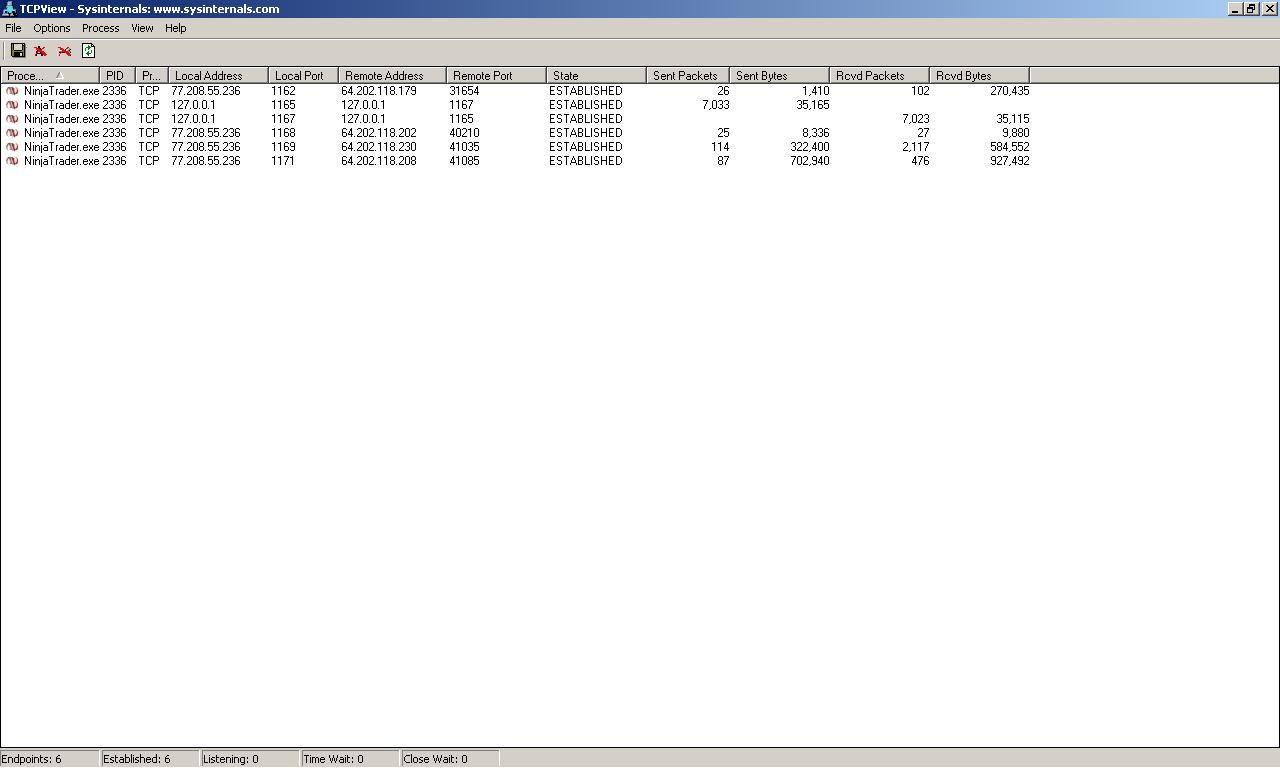Click sent bytes value 322,400
This screenshot has width=1280, height=768.
(x=810, y=147)
